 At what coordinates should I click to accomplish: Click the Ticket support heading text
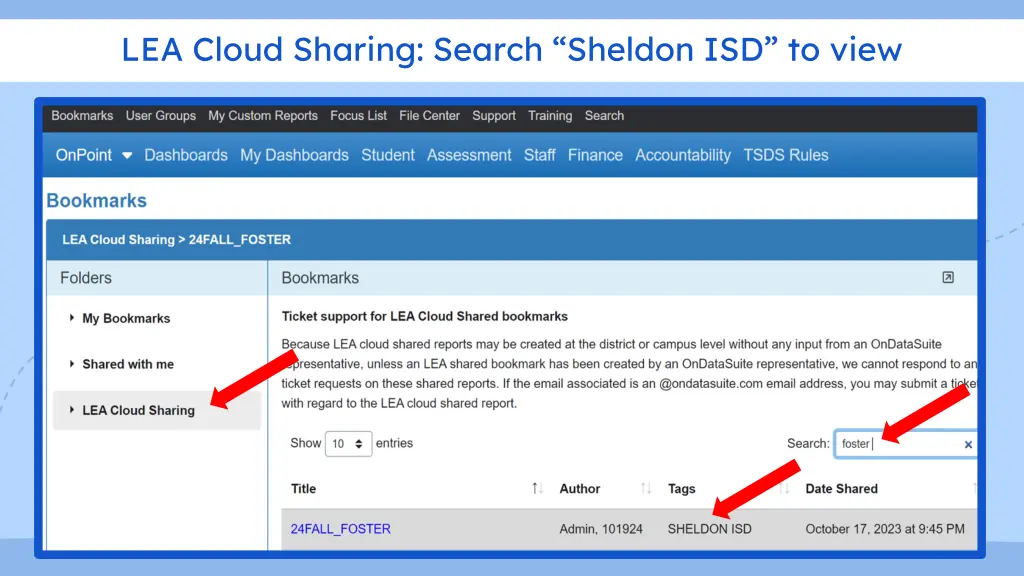[x=424, y=317]
